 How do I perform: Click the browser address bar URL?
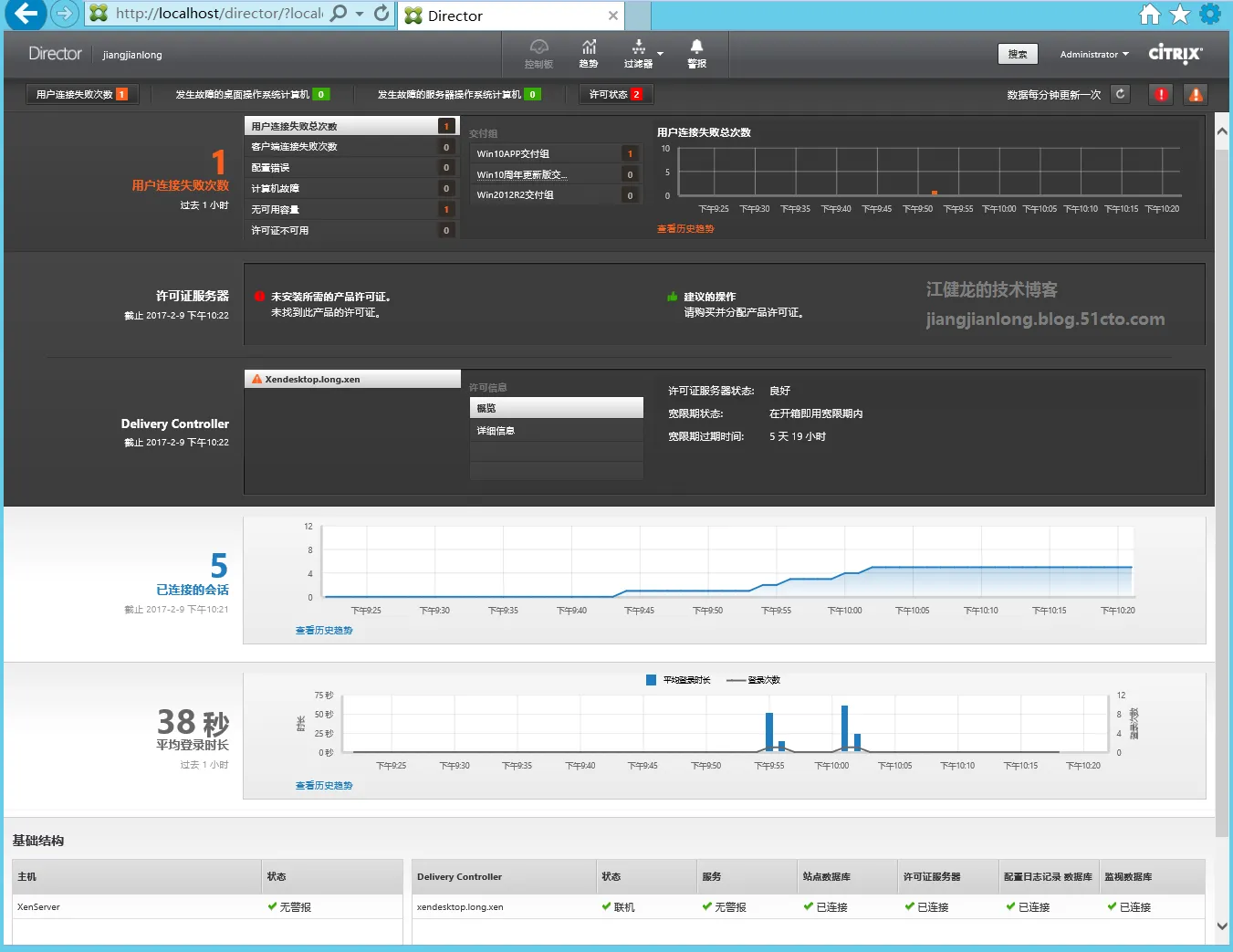(x=219, y=14)
